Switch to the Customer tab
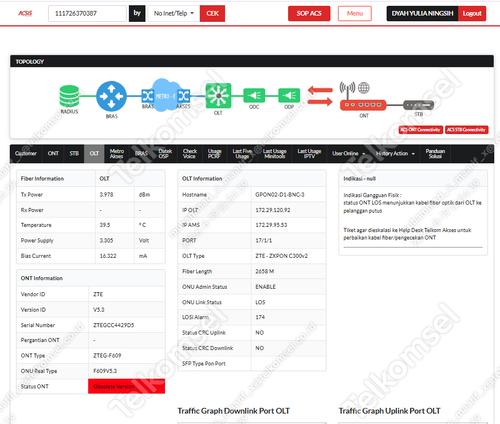 click(x=26, y=153)
